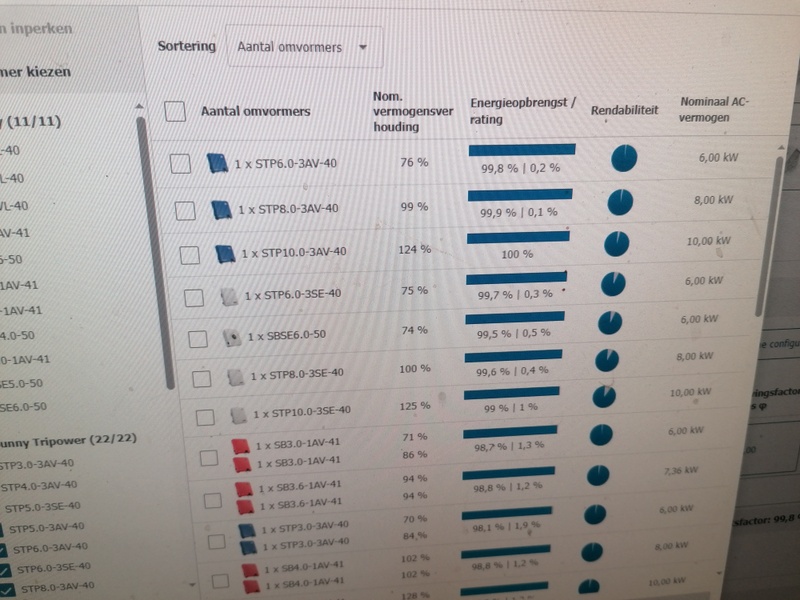This screenshot has width=800, height=600.
Task: Click the sidebar list scroll-down arrow
Action: (192, 584)
